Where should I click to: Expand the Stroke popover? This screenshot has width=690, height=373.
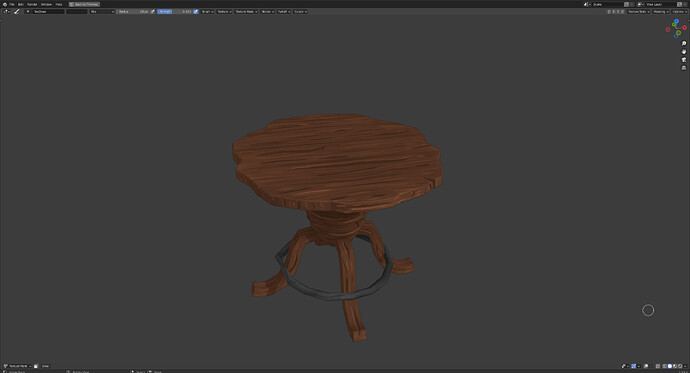coord(268,11)
